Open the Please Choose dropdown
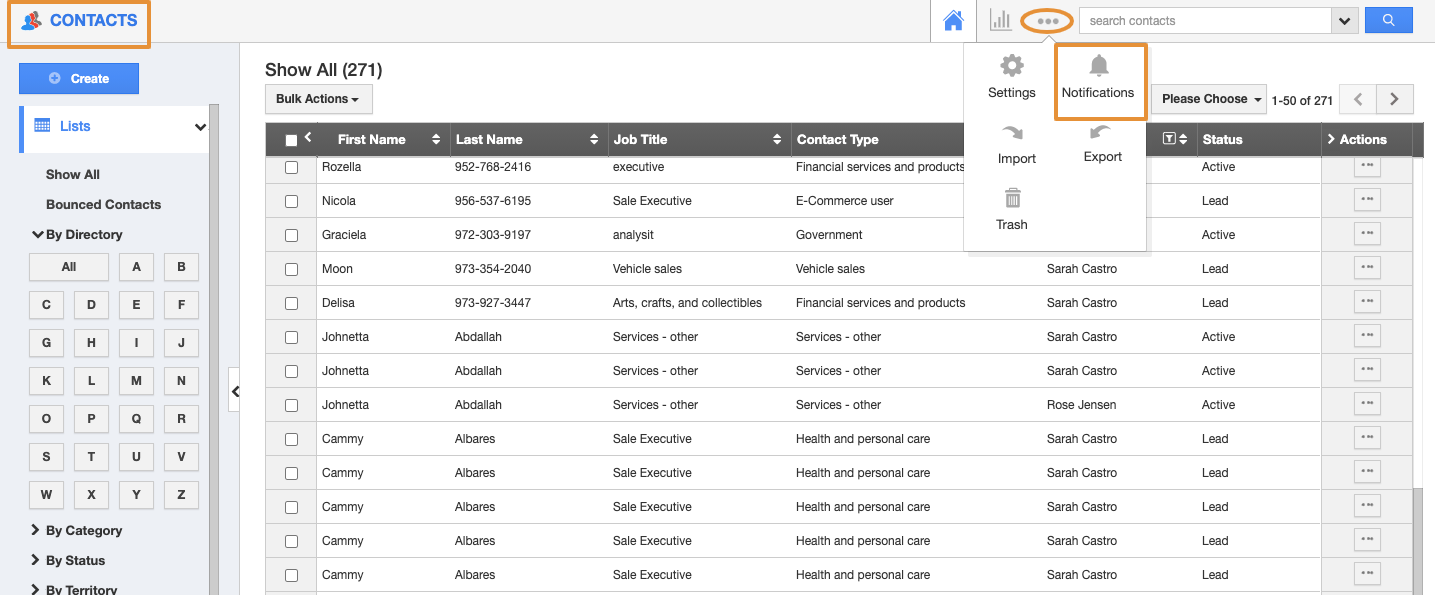Image resolution: width=1435 pixels, height=595 pixels. coord(1209,99)
